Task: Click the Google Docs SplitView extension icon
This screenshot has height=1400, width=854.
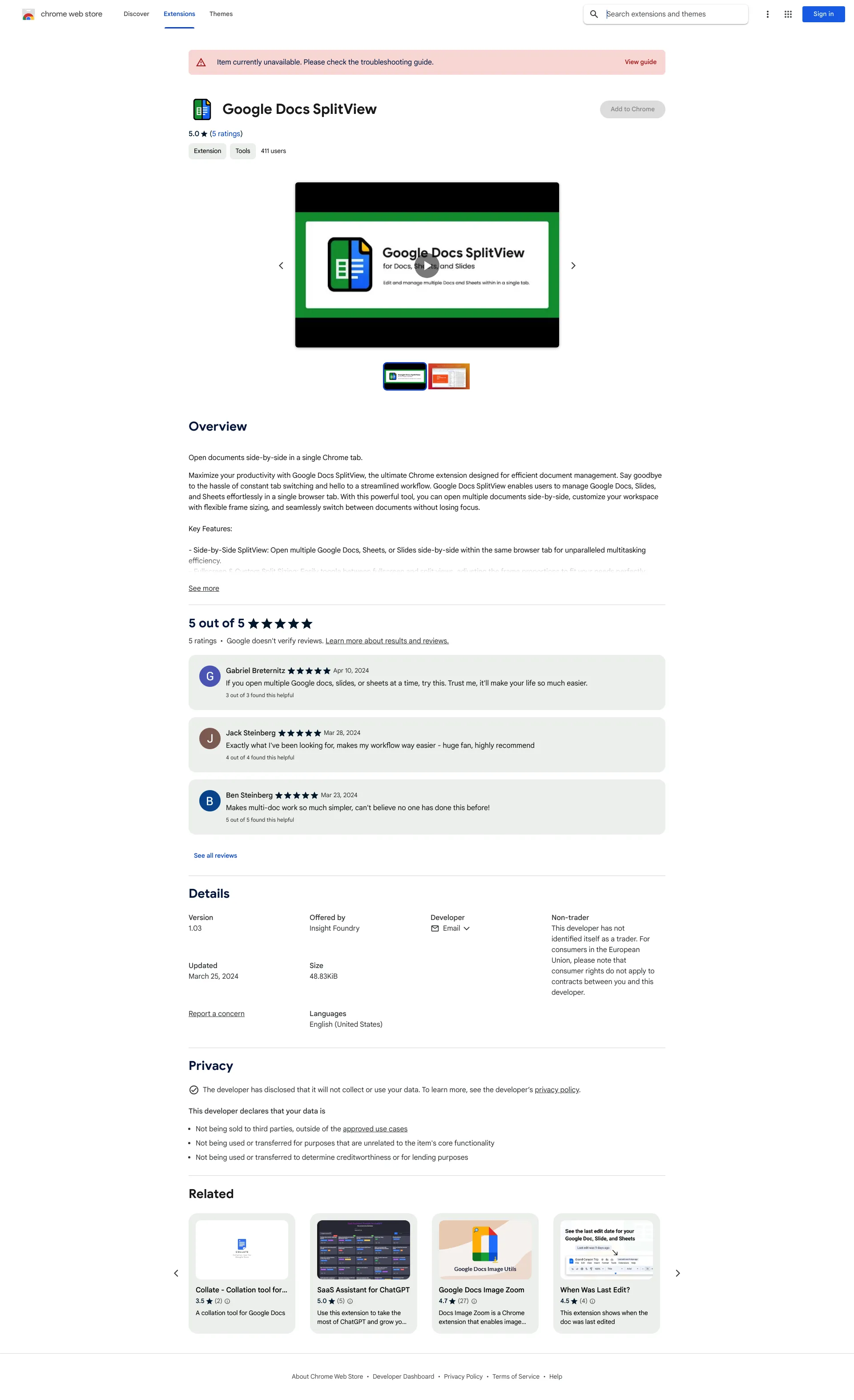Action: pos(201,108)
